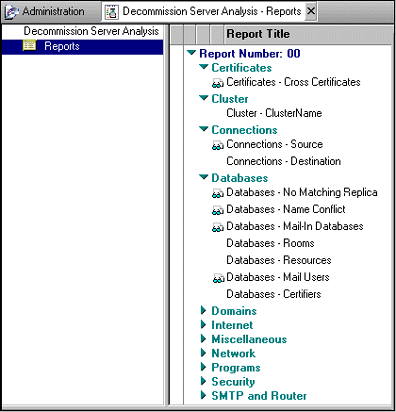Image resolution: width=396 pixels, height=412 pixels.
Task: Select the Network category label
Action: pyautogui.click(x=233, y=353)
